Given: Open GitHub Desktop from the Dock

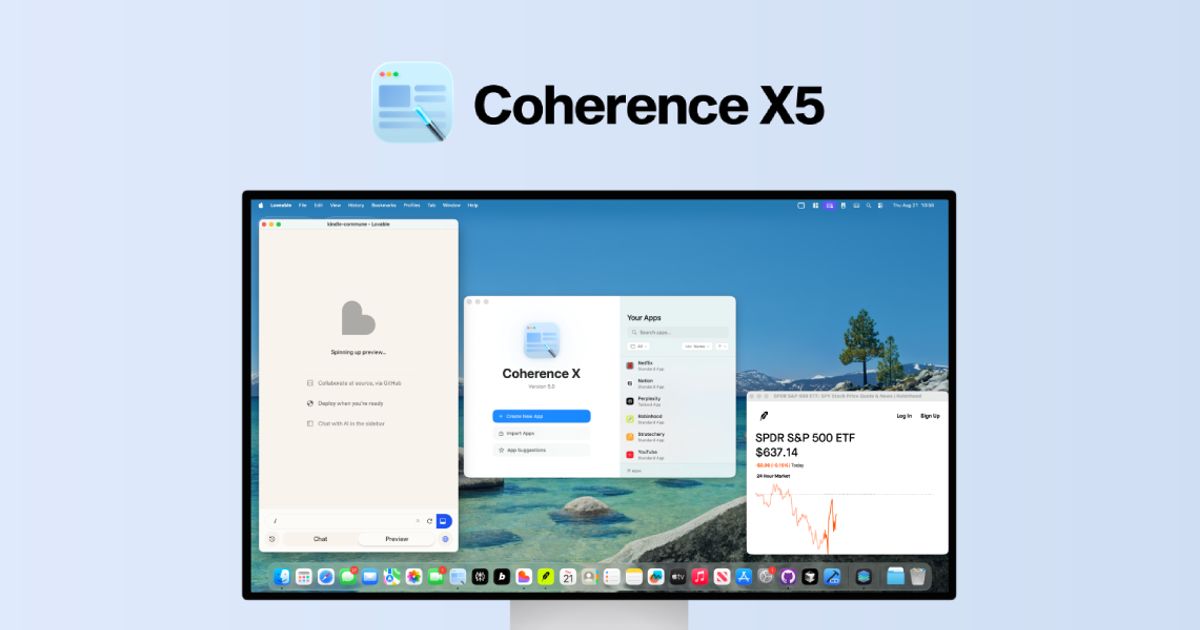Looking at the screenshot, I should pyautogui.click(x=788, y=577).
